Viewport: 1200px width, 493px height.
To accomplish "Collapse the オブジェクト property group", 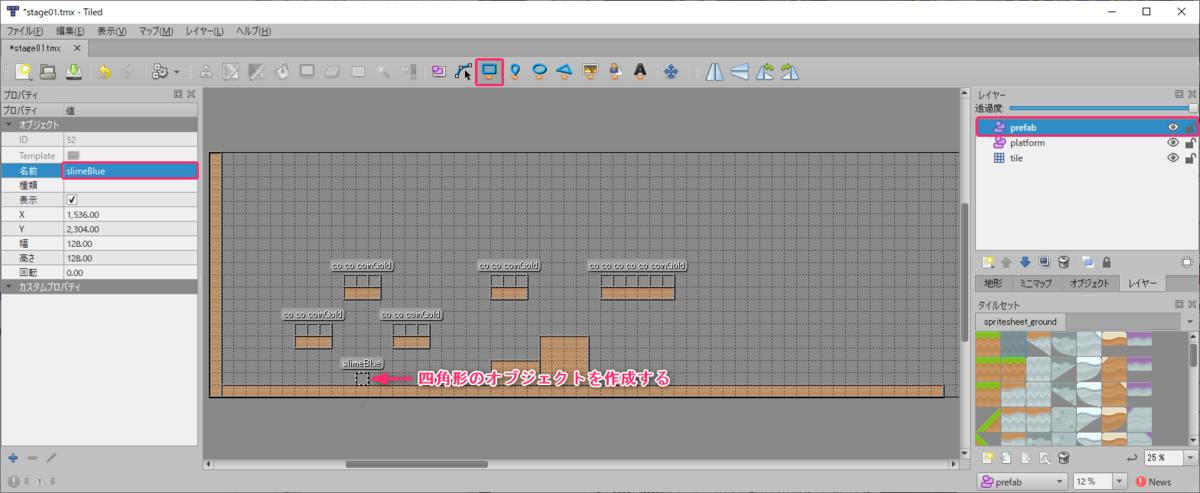I will [x=9, y=125].
